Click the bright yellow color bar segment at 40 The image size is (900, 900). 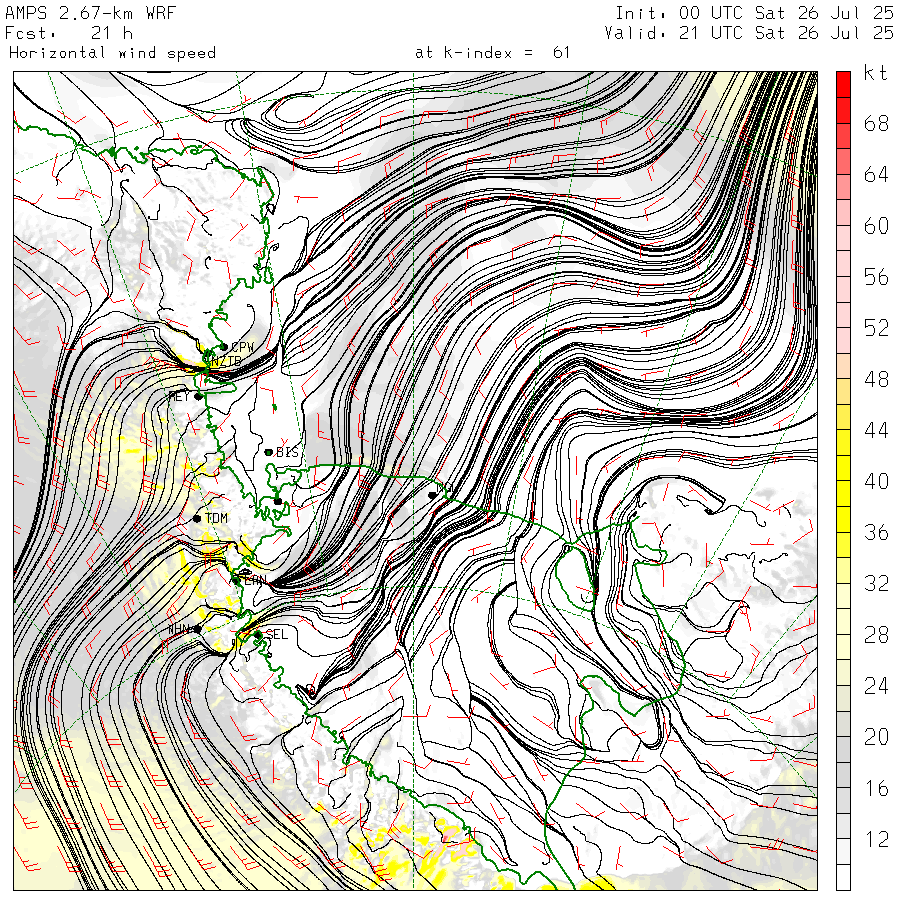tap(843, 468)
